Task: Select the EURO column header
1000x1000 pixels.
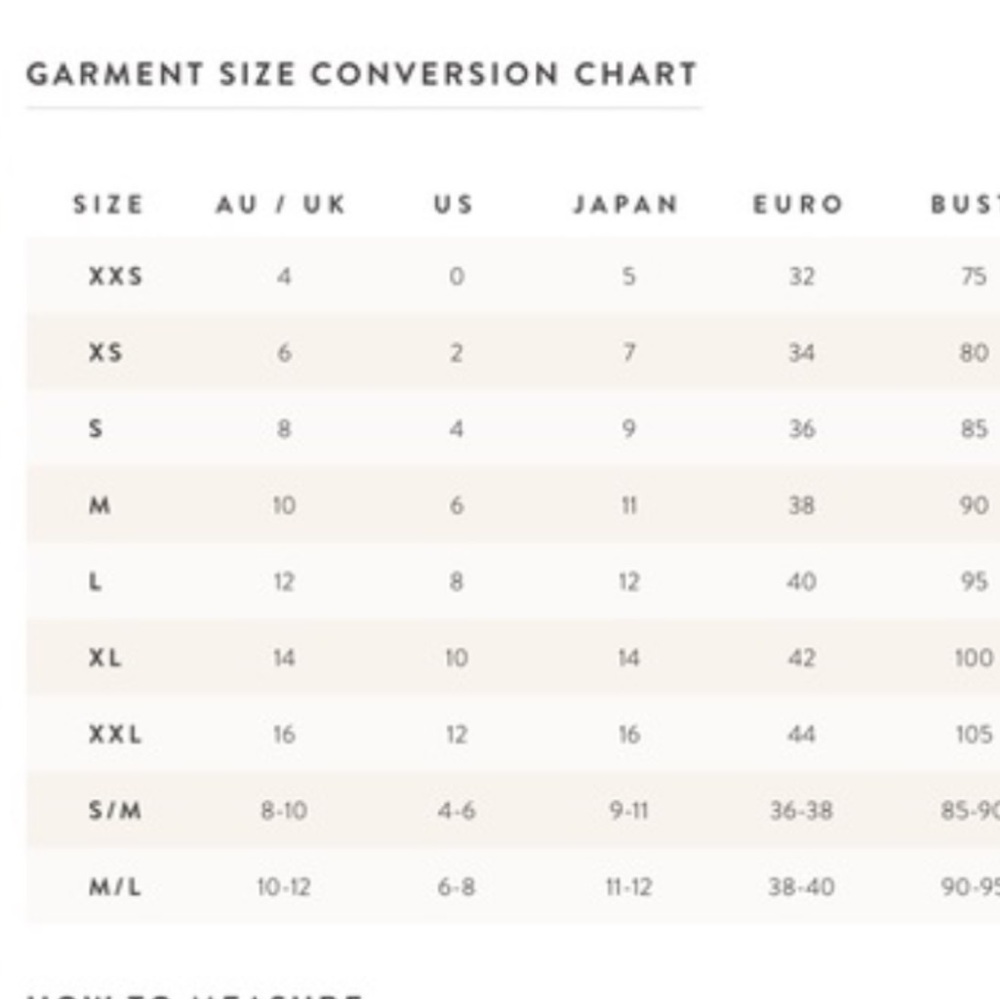Action: point(798,205)
